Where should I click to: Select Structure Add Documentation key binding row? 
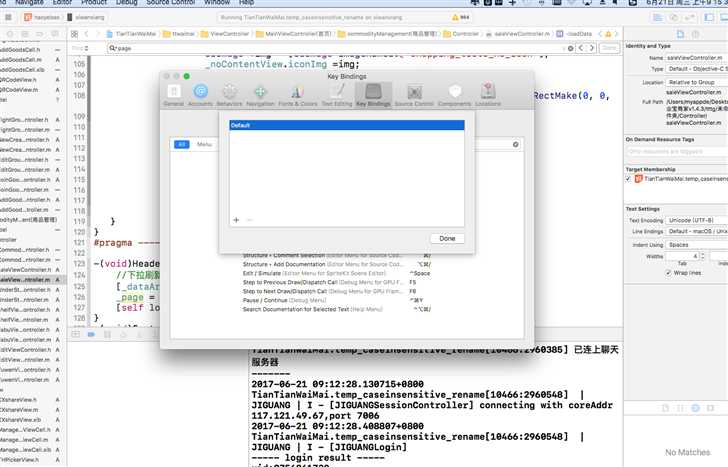[337, 264]
